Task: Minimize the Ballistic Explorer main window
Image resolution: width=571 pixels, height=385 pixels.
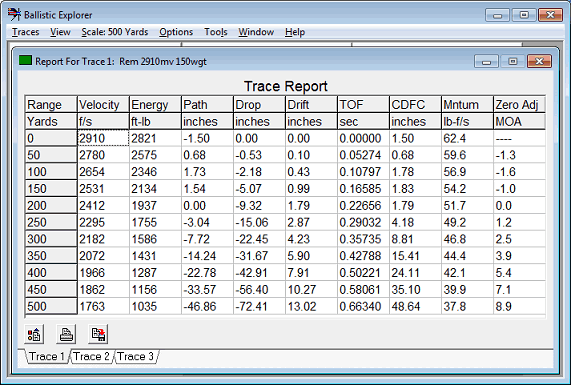Action: [497, 15]
